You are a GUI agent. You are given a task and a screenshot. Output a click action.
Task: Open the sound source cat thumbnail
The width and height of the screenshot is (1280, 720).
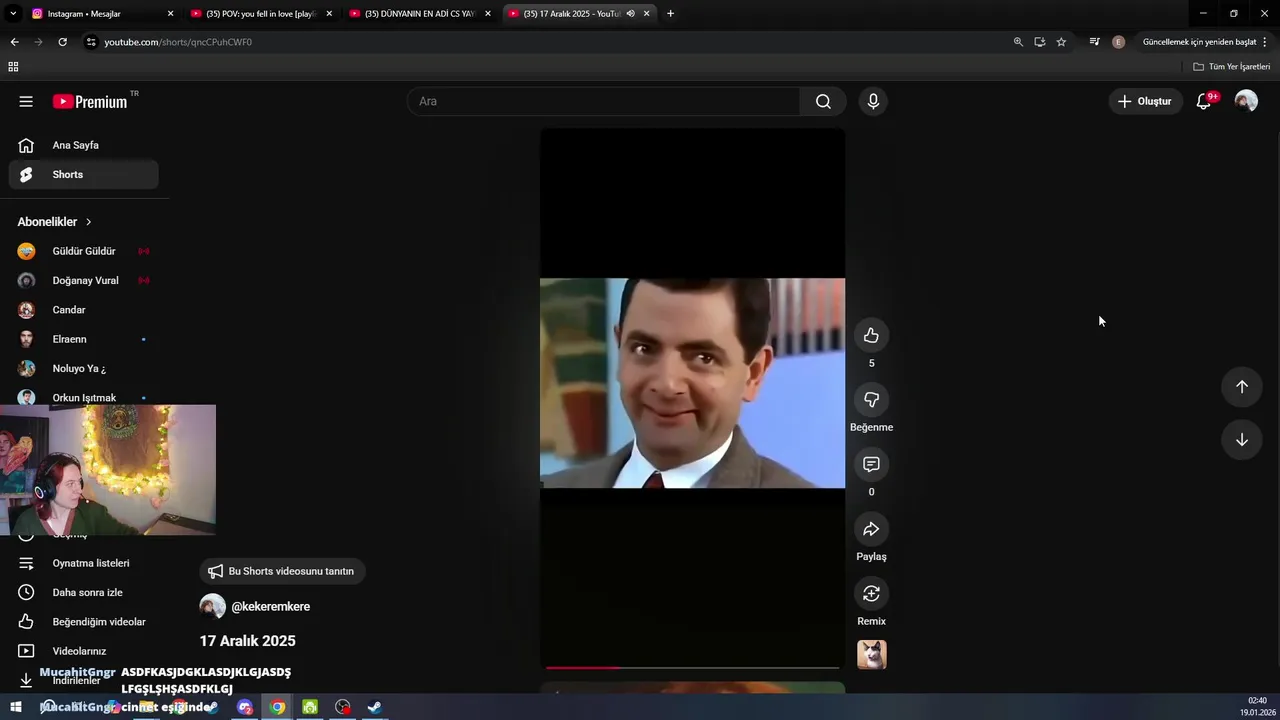[x=871, y=655]
